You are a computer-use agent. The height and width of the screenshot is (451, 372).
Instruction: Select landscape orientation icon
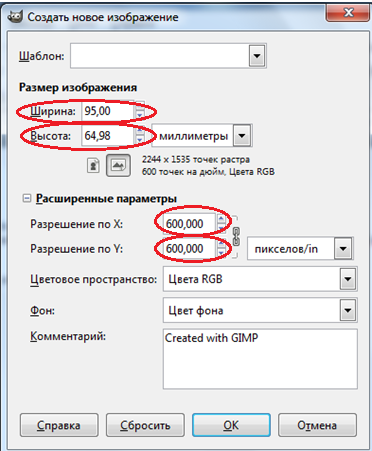click(118, 165)
